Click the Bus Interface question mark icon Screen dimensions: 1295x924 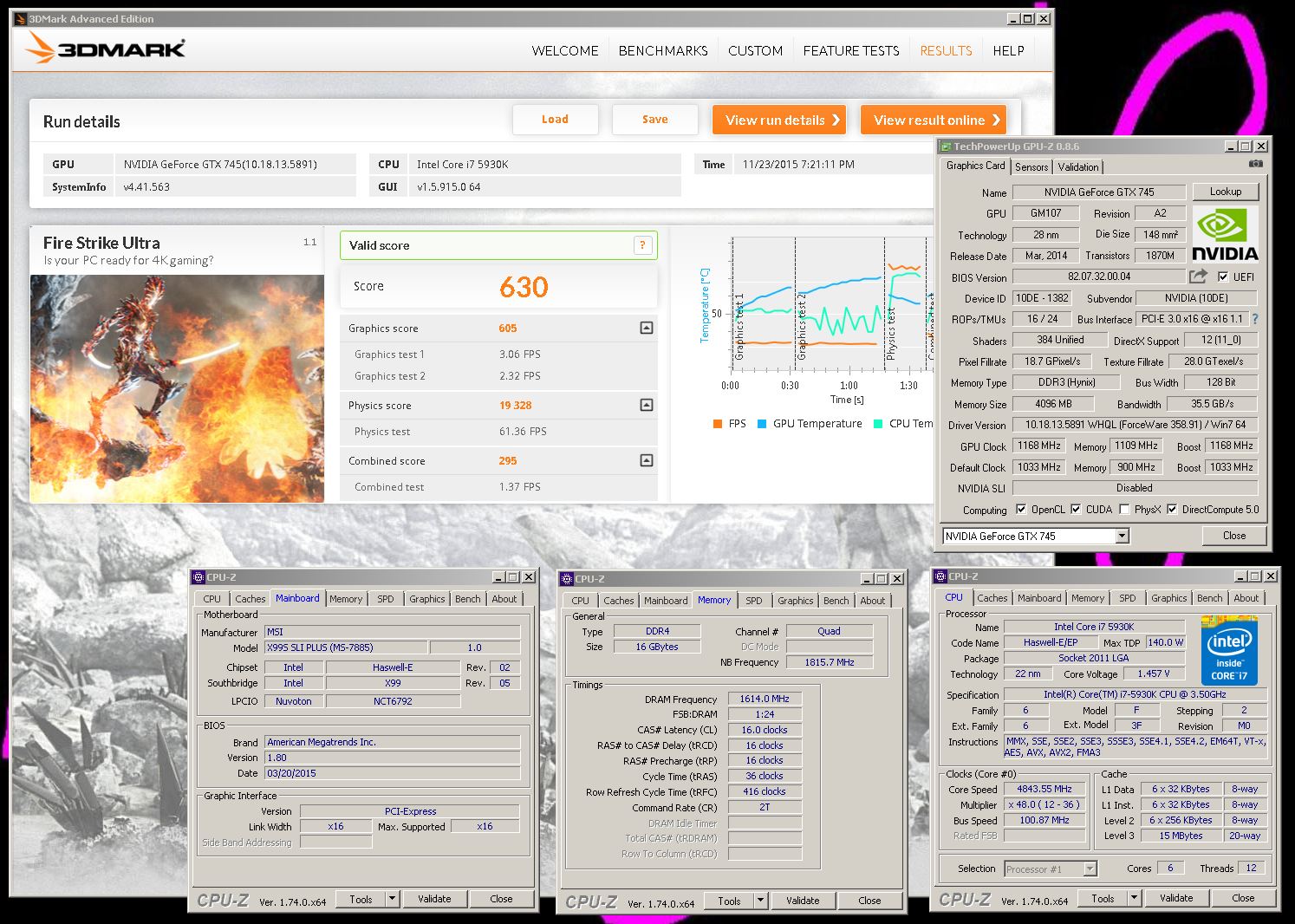(1254, 319)
